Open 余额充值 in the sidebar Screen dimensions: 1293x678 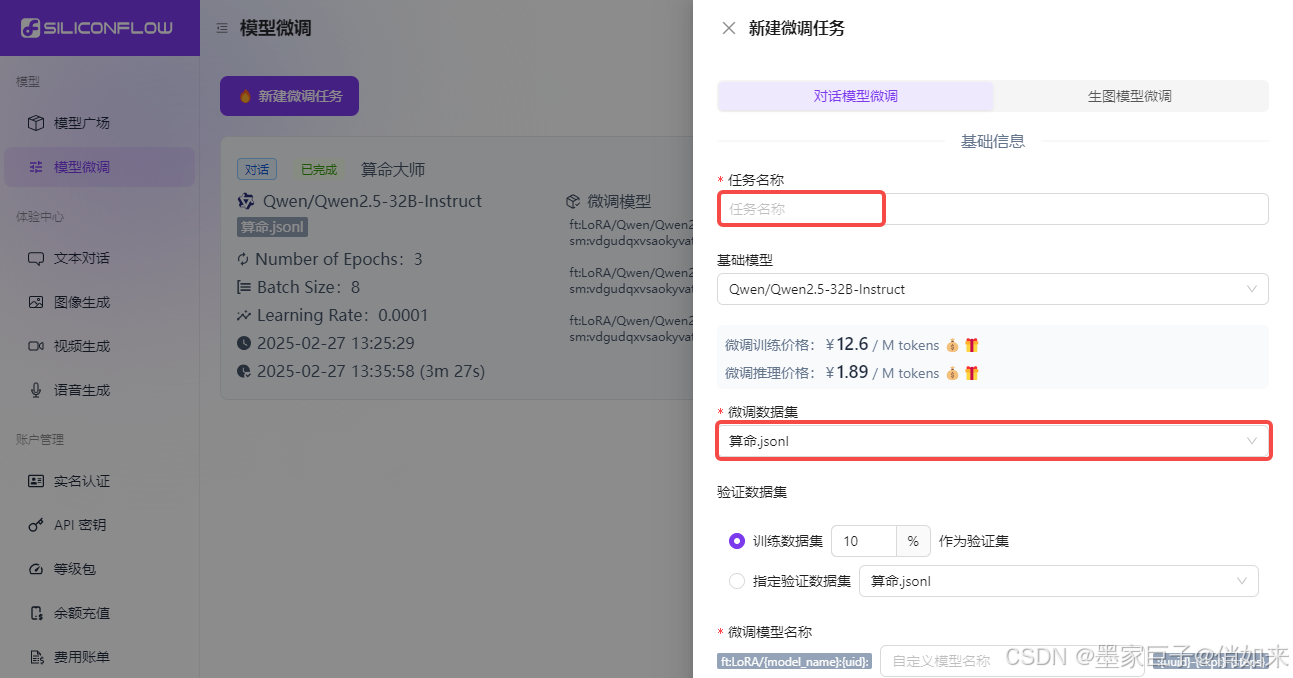(x=99, y=613)
